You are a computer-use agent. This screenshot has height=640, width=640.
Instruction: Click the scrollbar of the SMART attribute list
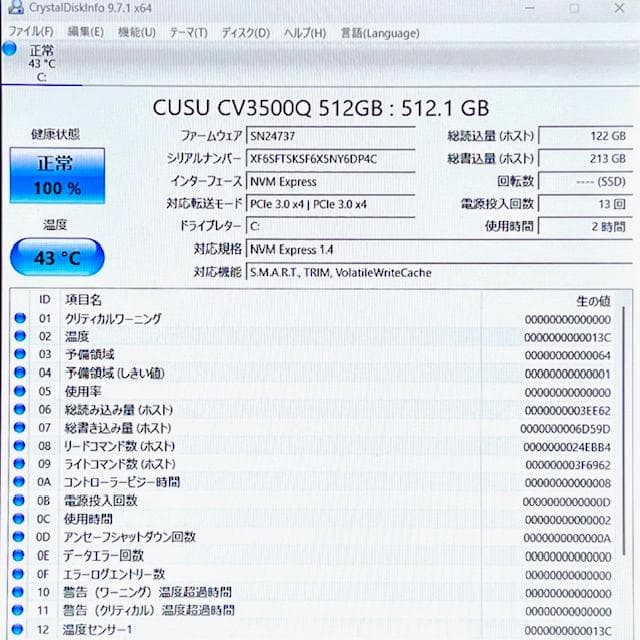624,431
